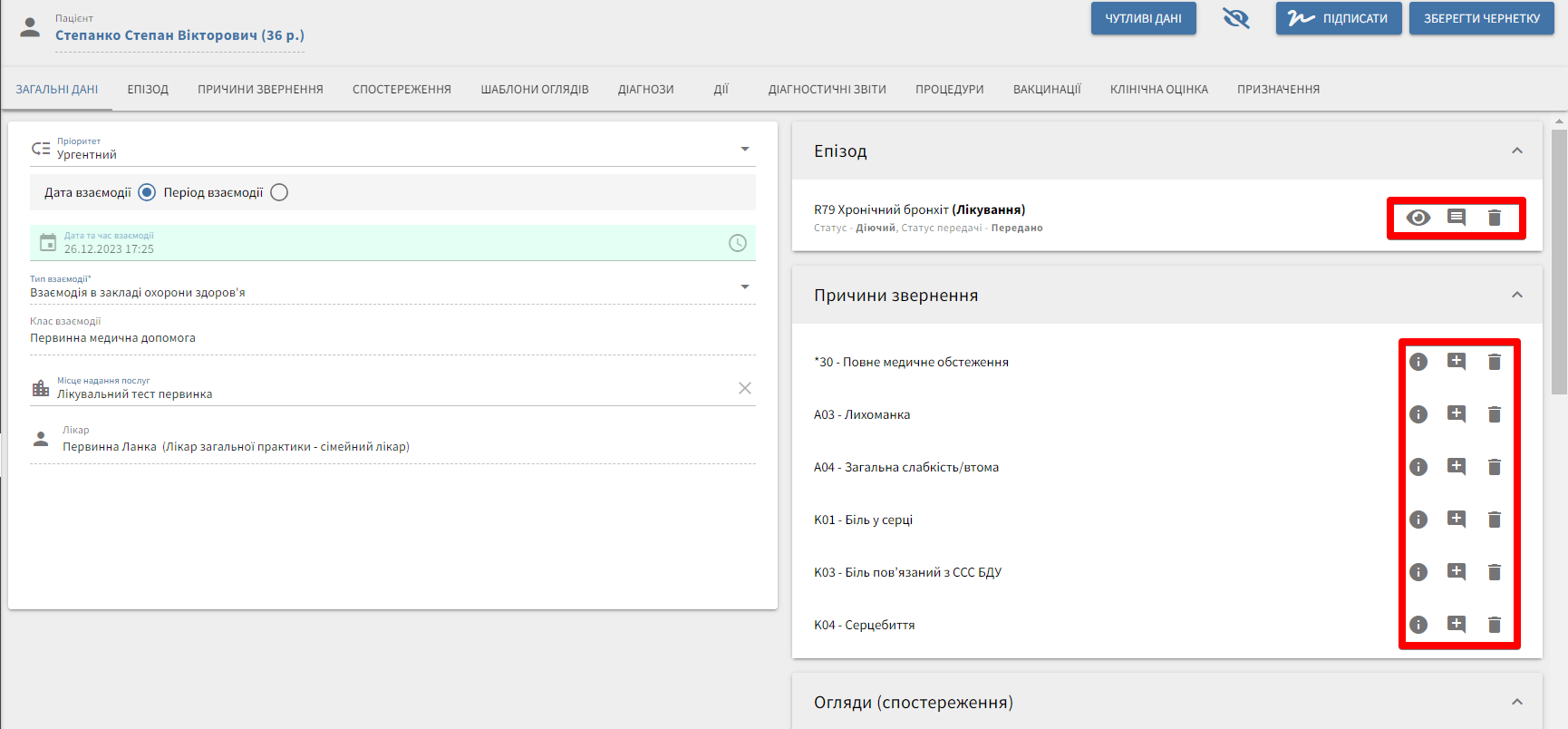
Task: Add comment to K01 Біль у серці
Action: 1457,520
